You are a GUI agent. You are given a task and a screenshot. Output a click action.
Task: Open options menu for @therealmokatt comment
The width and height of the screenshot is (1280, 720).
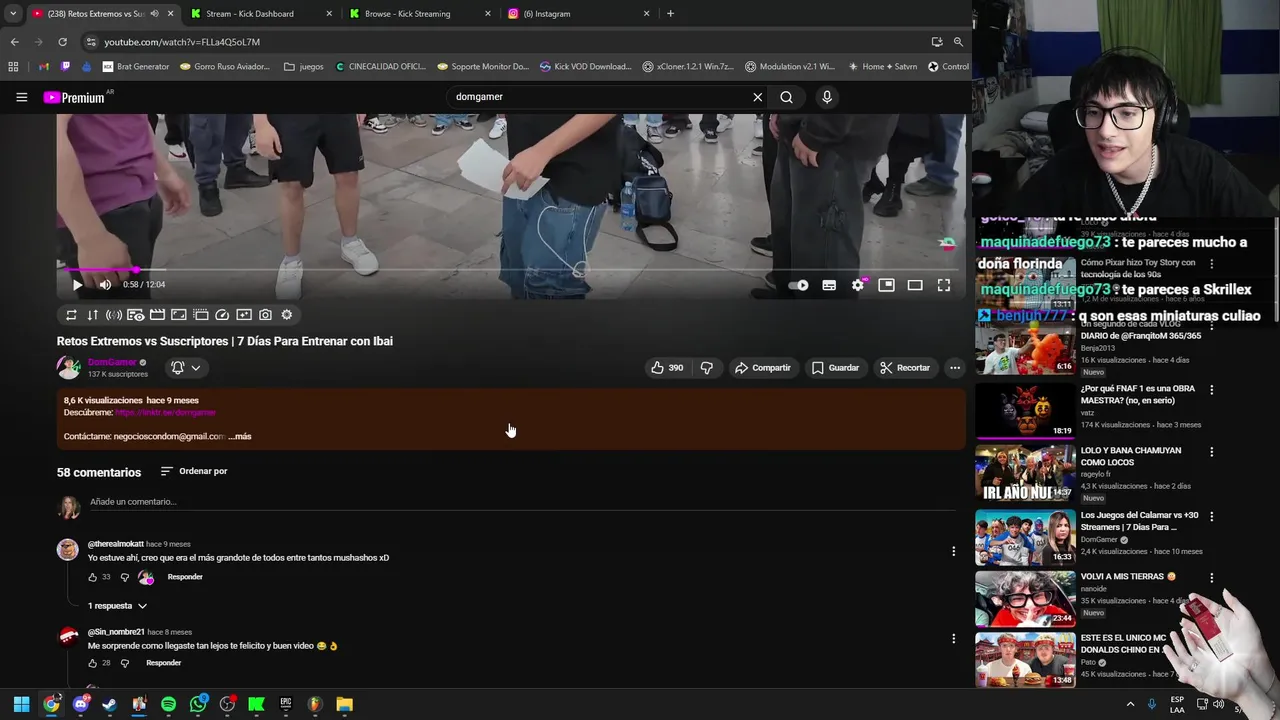click(953, 551)
